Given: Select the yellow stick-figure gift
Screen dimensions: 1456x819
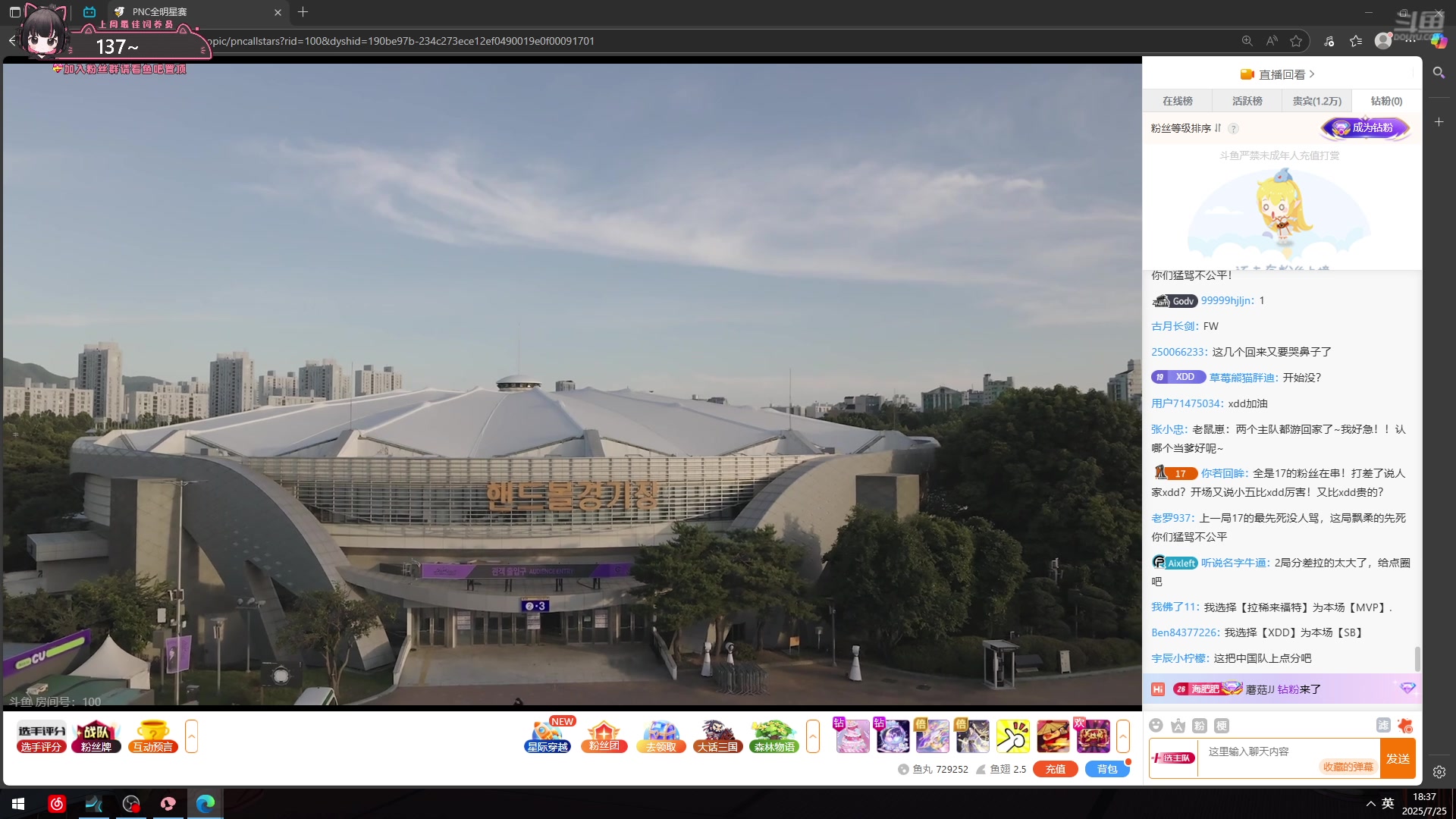Looking at the screenshot, I should [x=1013, y=736].
